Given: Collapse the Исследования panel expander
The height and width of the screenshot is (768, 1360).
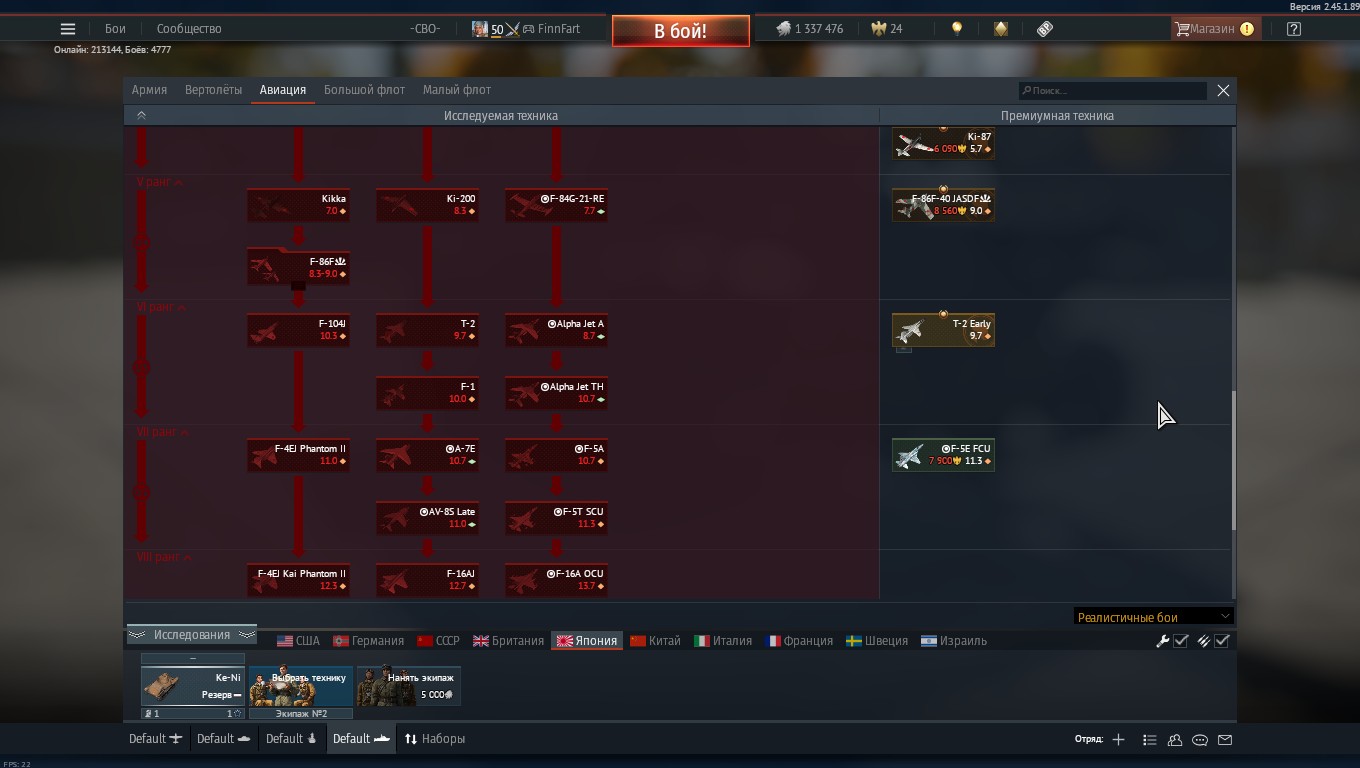Looking at the screenshot, I should coord(191,635).
